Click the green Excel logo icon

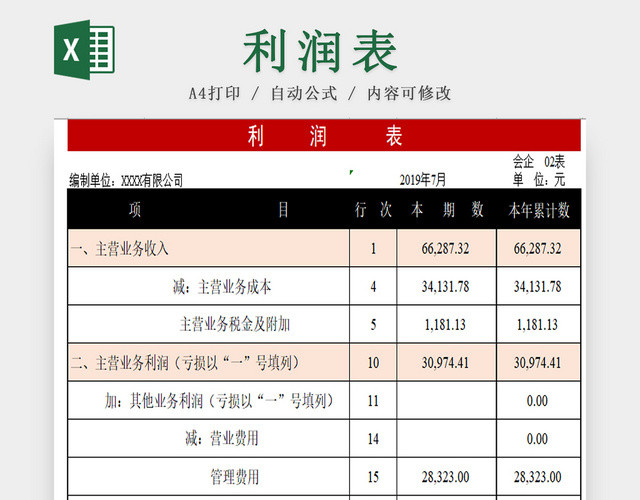point(84,49)
